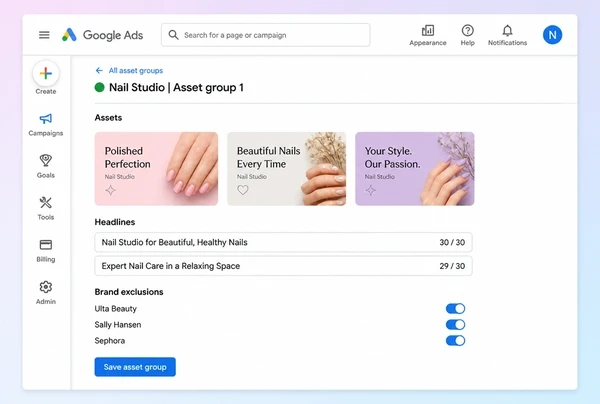Open Billing in sidebar
600x404 pixels.
tap(46, 251)
